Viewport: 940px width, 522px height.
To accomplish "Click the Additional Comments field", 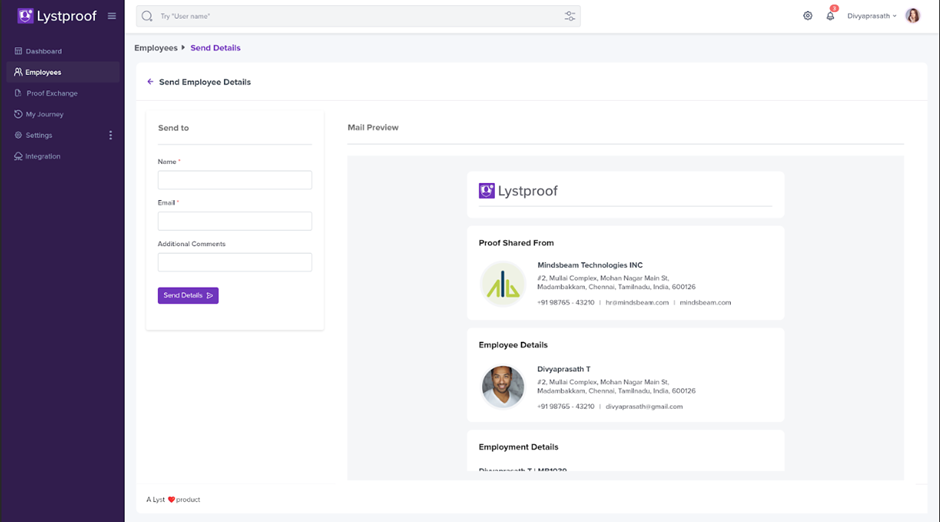I will tap(234, 262).
